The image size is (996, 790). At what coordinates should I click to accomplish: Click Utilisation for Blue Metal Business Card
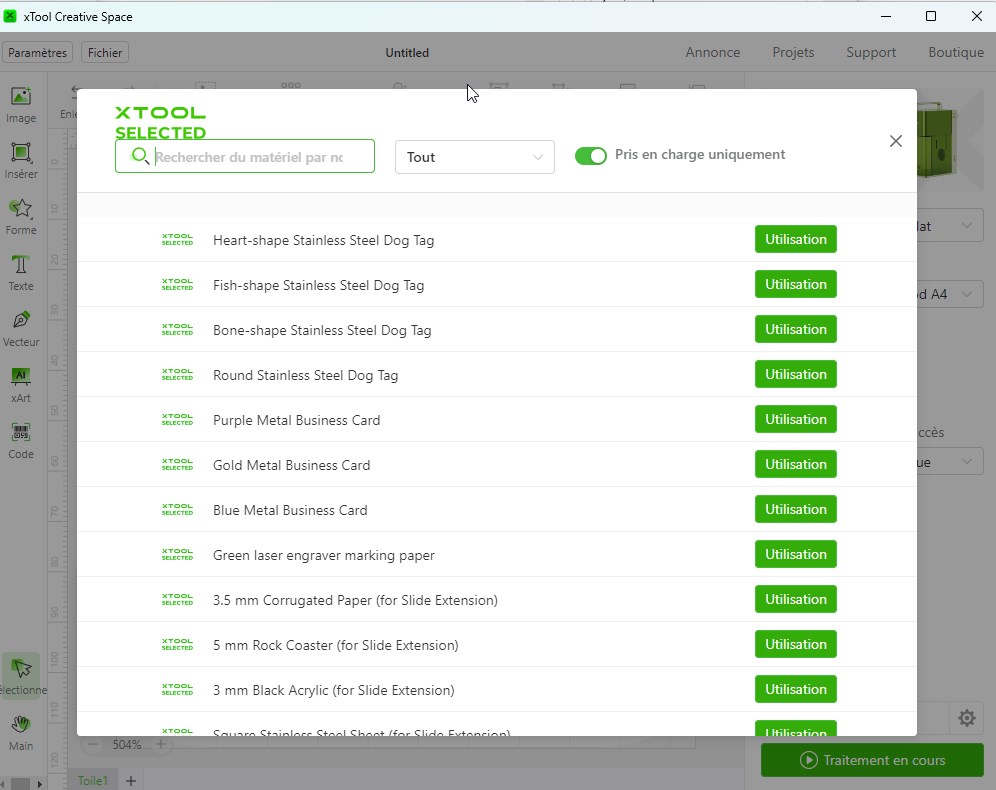[795, 509]
